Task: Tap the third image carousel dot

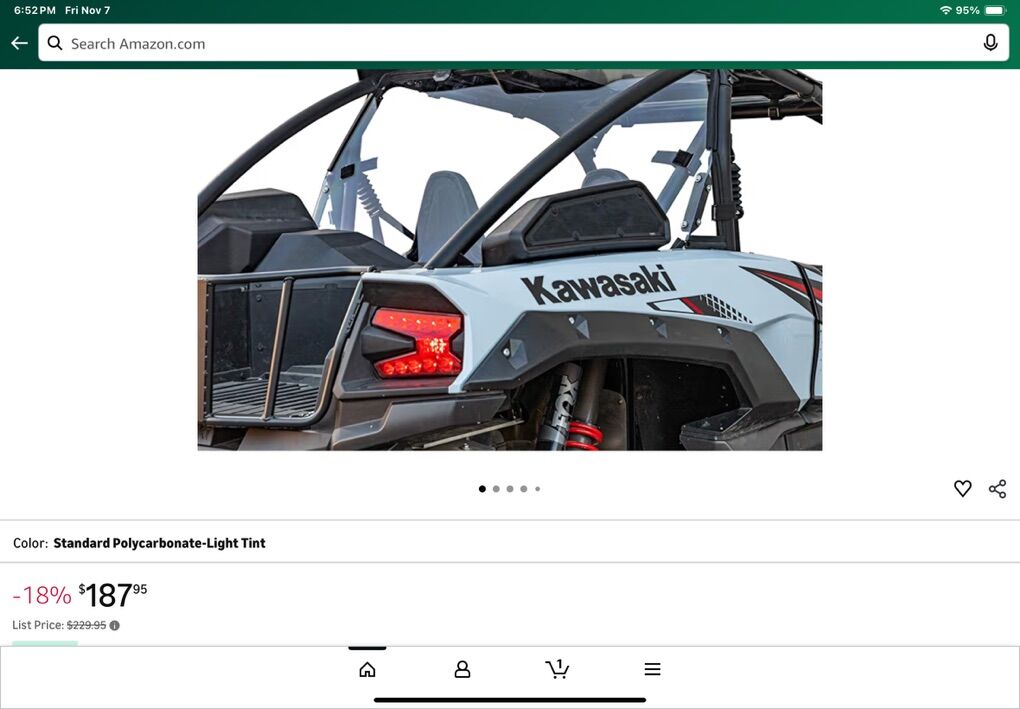Action: point(509,488)
